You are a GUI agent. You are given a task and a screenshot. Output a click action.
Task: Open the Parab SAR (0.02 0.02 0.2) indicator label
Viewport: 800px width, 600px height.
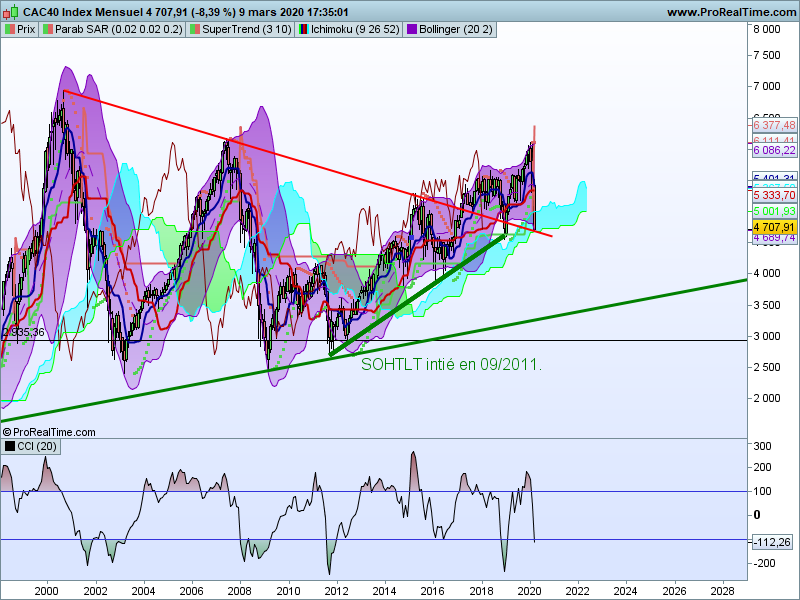112,30
